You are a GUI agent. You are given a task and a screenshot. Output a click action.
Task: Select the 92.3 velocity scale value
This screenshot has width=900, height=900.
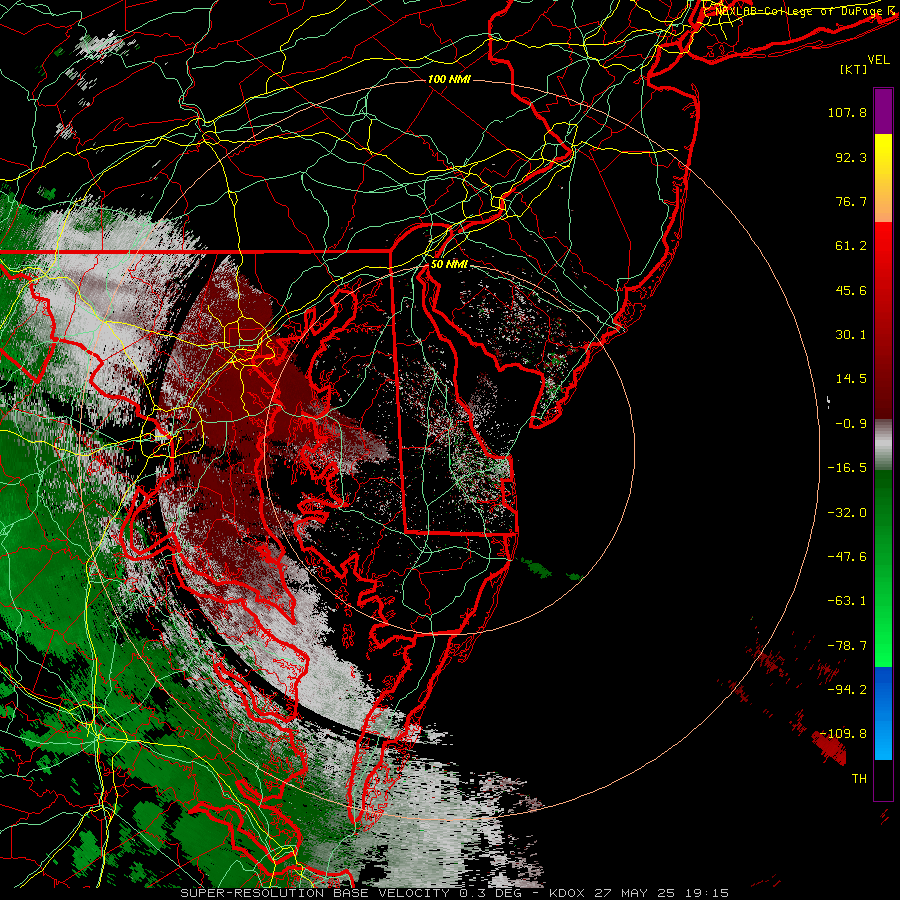pyautogui.click(x=851, y=157)
